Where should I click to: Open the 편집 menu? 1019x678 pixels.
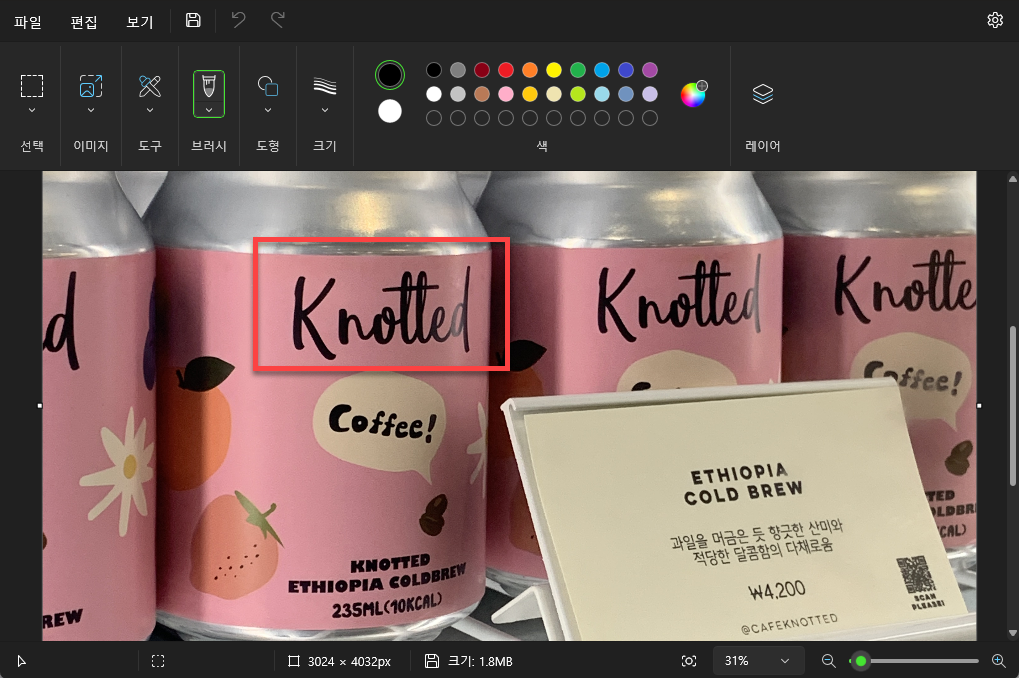pyautogui.click(x=84, y=22)
